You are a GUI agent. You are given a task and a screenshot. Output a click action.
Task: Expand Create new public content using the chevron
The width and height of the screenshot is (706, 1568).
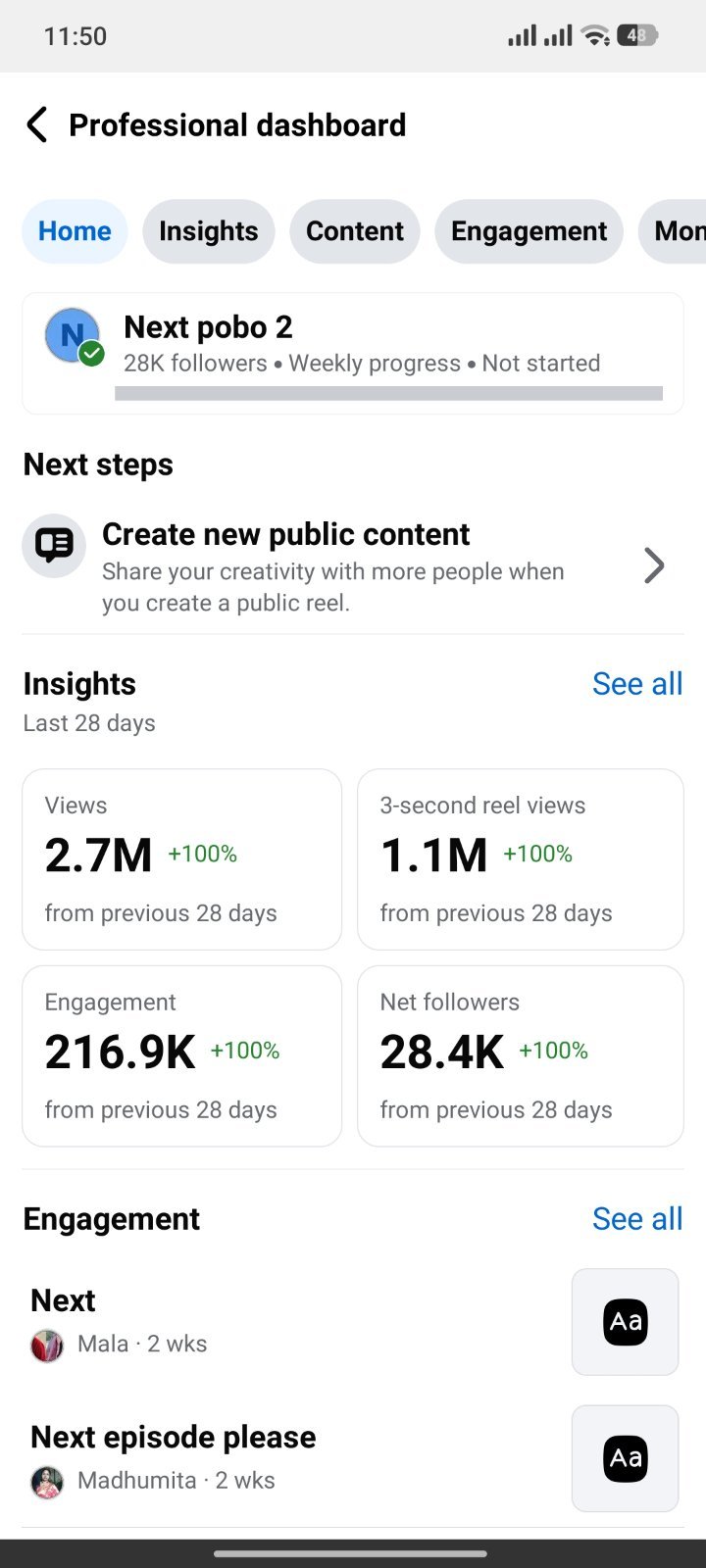pos(654,565)
